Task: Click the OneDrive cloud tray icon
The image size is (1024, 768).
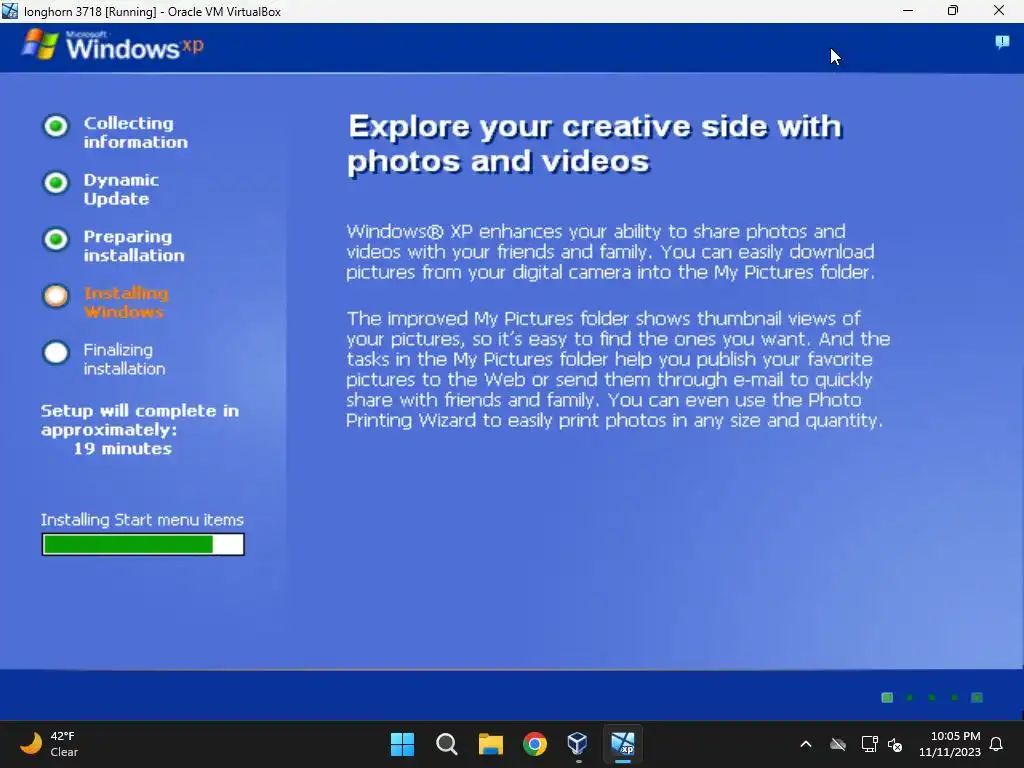Action: 838,744
